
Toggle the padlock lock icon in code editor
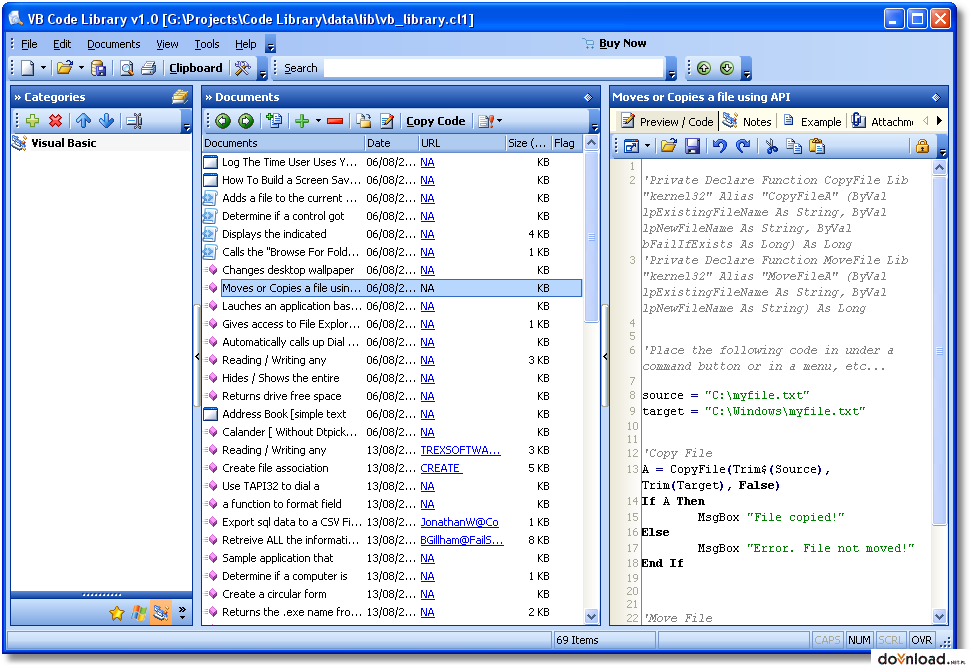922,146
